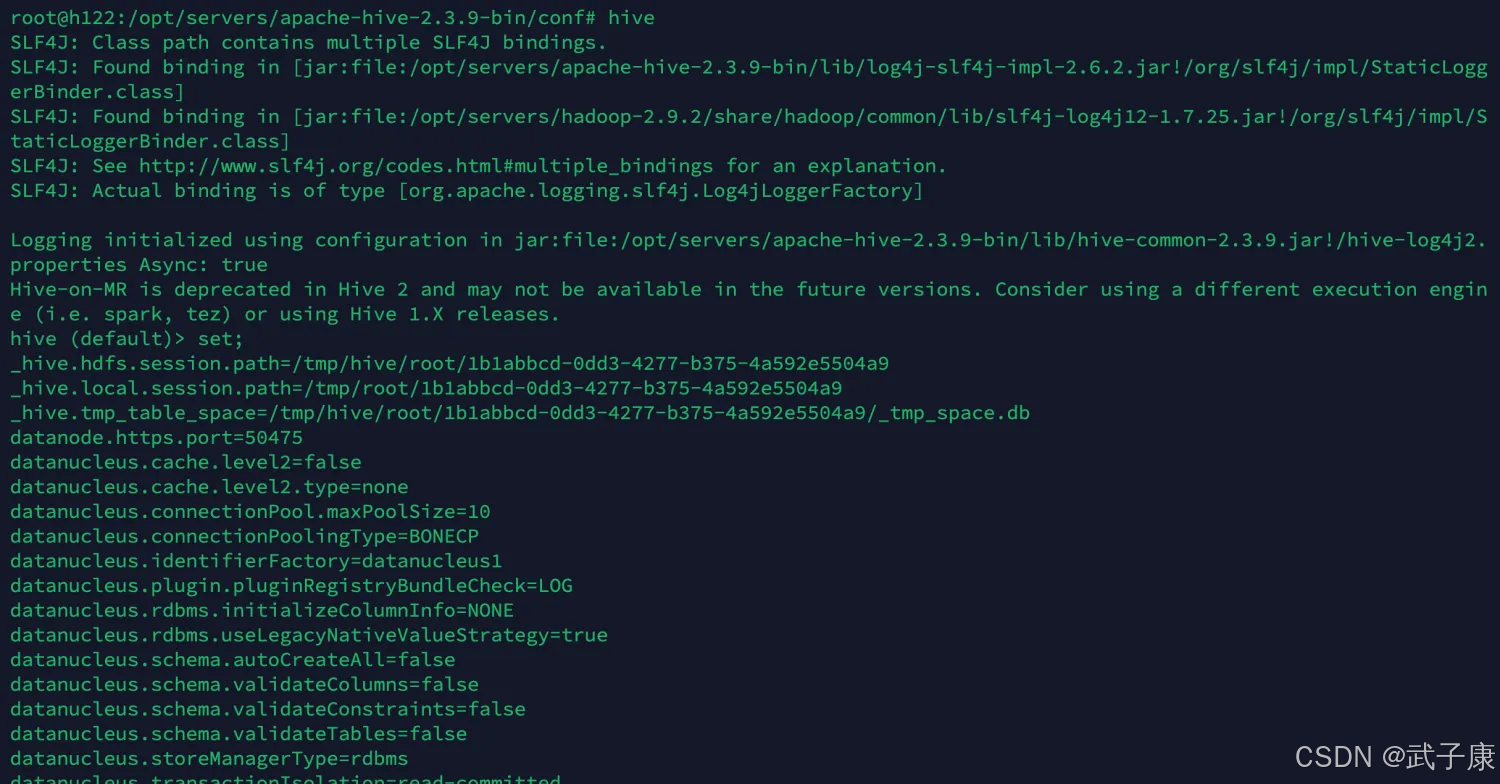Click the CSDN @武子康 watermark
1500x784 pixels.
[x=1395, y=756]
